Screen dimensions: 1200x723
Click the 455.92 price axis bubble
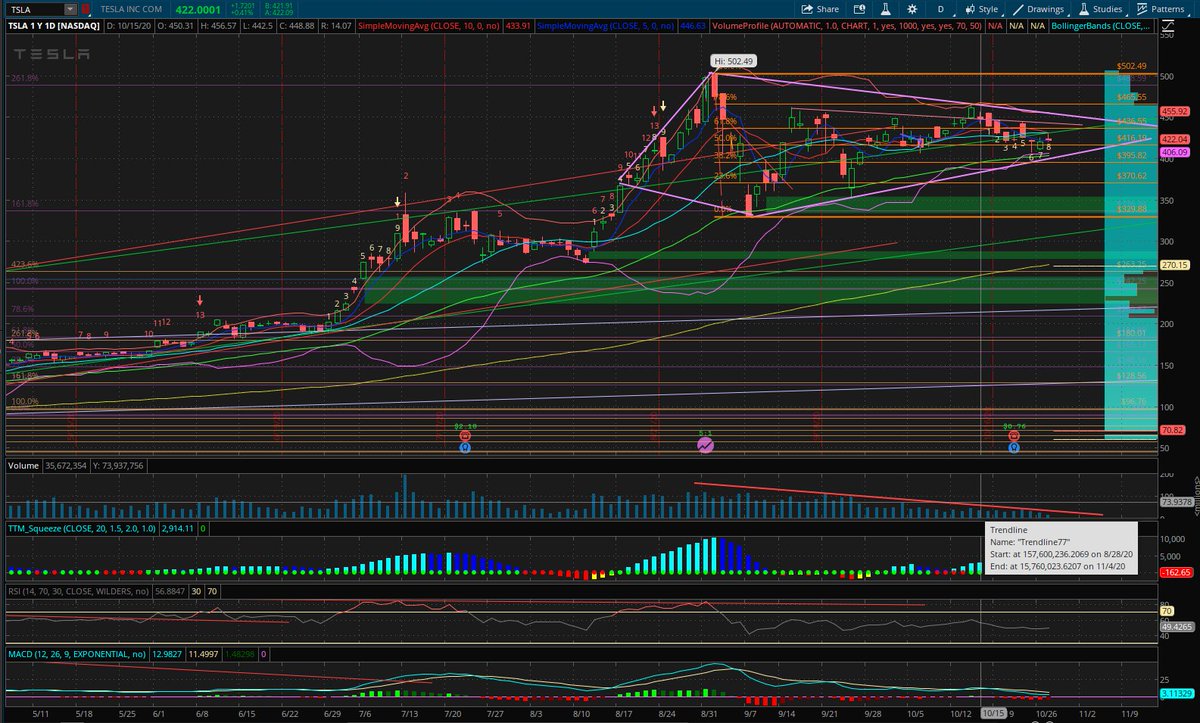(x=1174, y=111)
